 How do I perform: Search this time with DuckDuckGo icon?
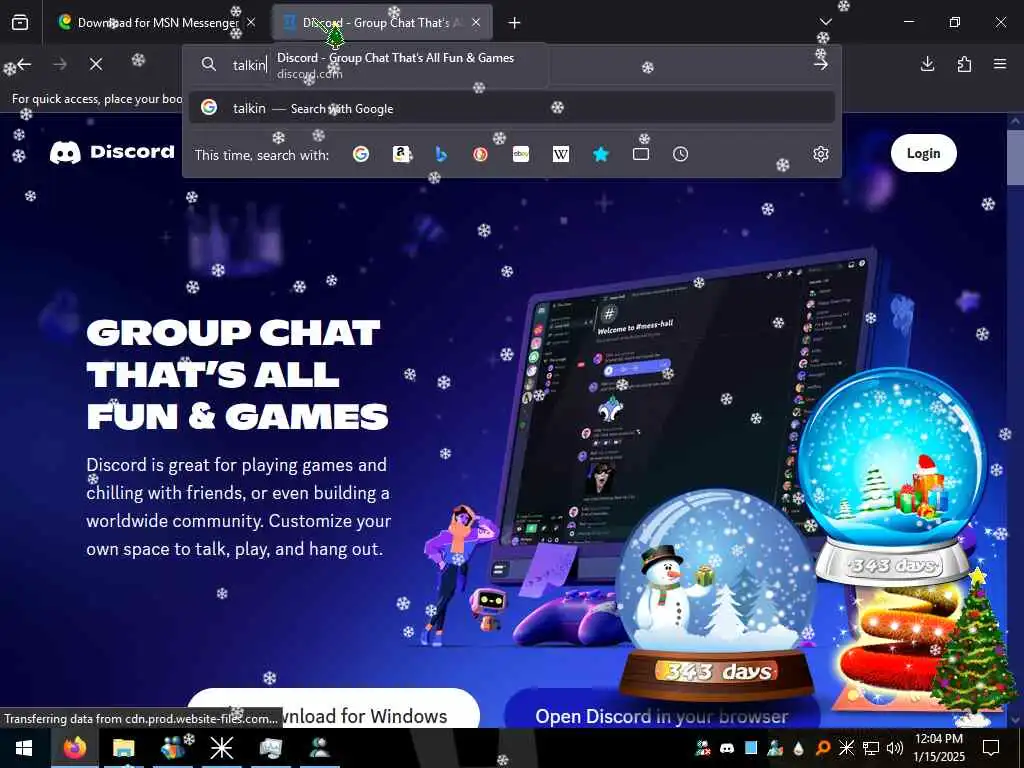point(481,154)
